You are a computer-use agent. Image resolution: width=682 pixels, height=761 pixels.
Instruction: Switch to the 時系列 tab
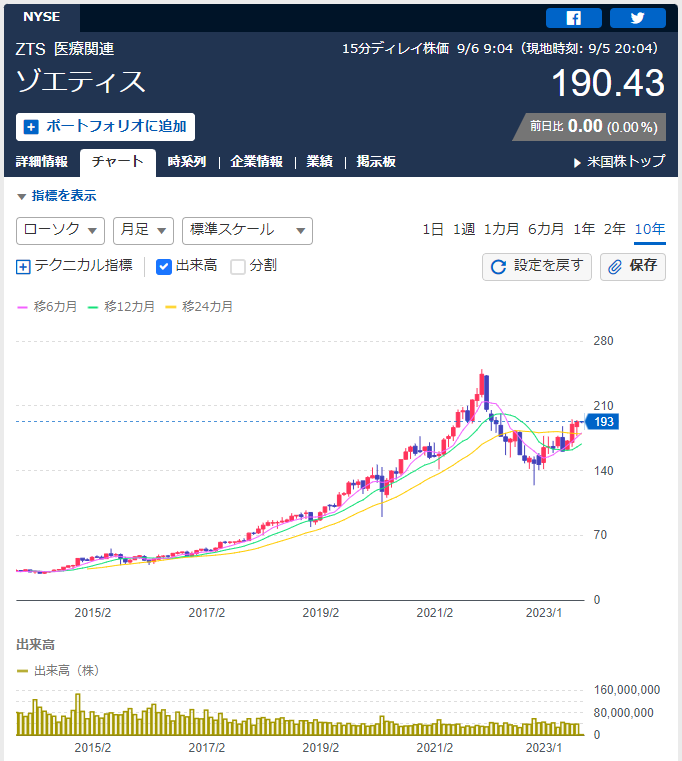coord(187,162)
